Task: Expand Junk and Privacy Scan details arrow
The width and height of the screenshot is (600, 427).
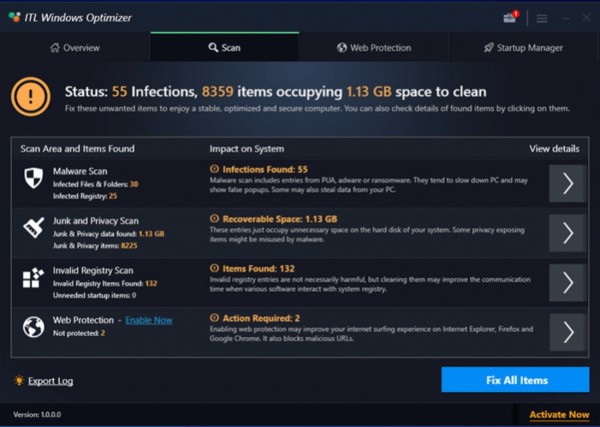Action: tap(568, 233)
